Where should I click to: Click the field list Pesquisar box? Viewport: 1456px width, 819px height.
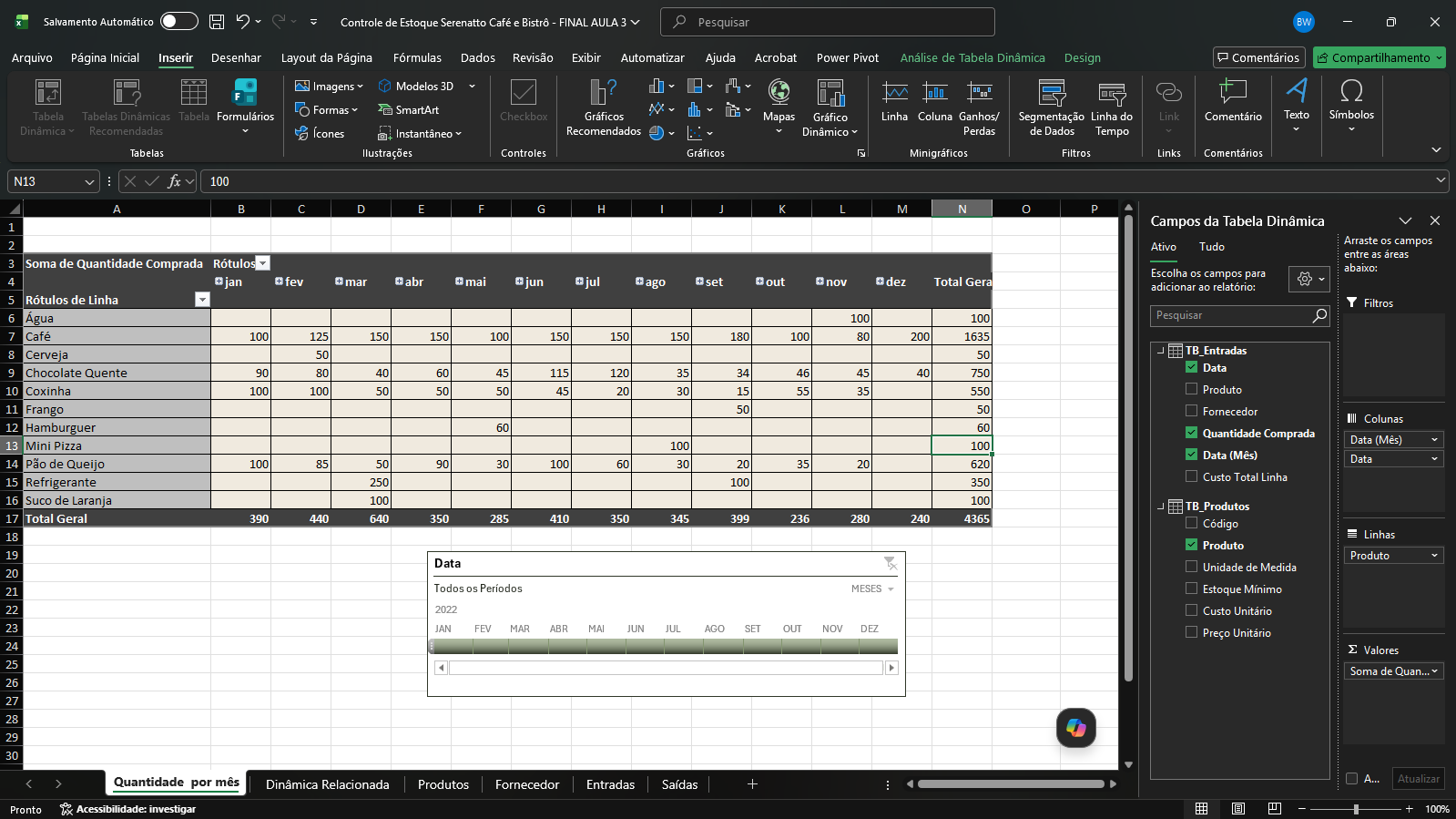coord(1240,315)
